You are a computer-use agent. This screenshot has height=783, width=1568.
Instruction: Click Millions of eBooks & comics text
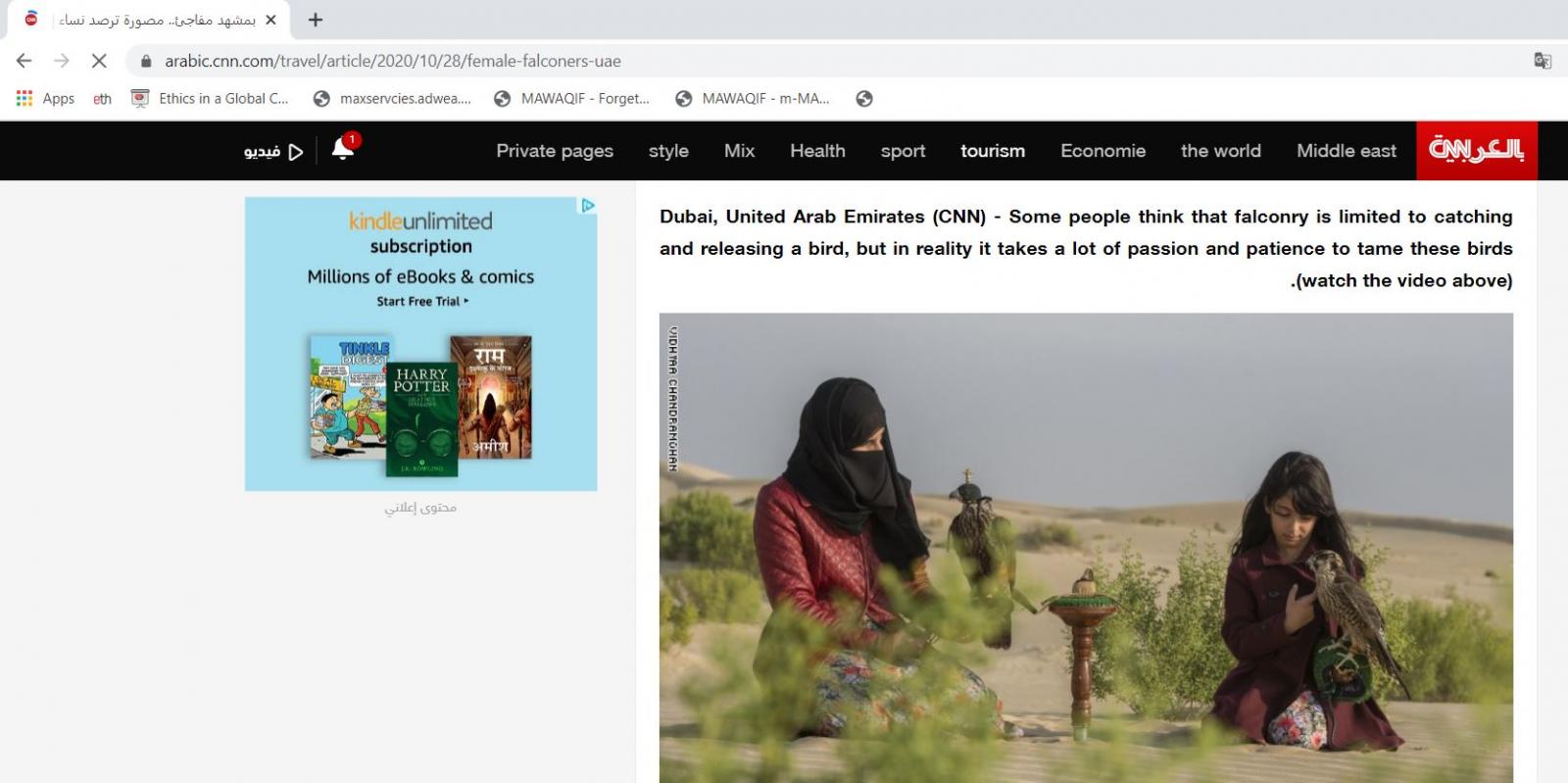point(420,276)
